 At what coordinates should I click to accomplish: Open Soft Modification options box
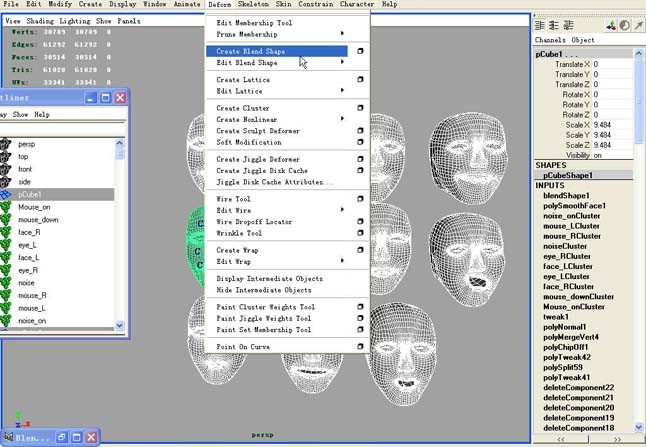point(360,142)
